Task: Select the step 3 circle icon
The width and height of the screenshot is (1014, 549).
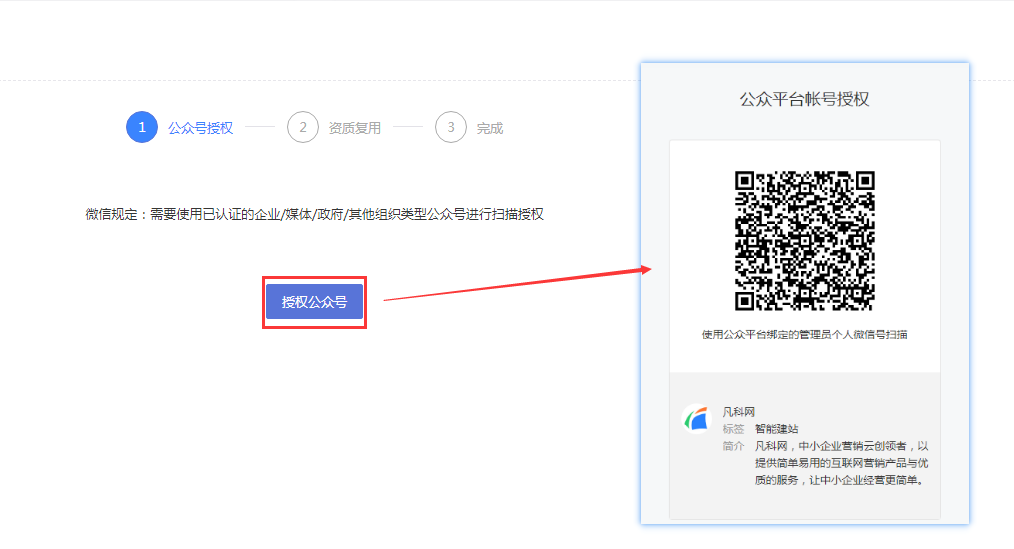Action: [451, 127]
